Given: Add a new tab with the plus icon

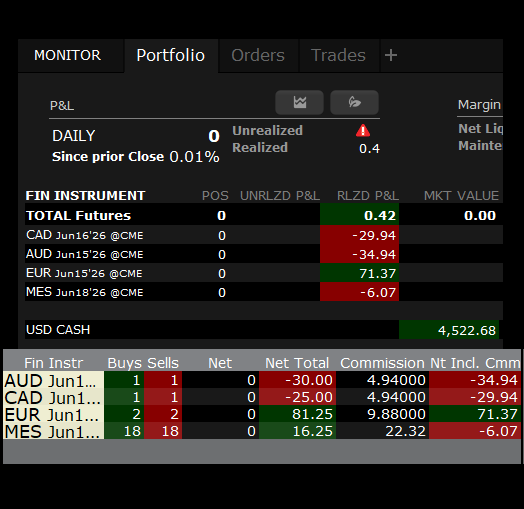Looking at the screenshot, I should point(391,55).
